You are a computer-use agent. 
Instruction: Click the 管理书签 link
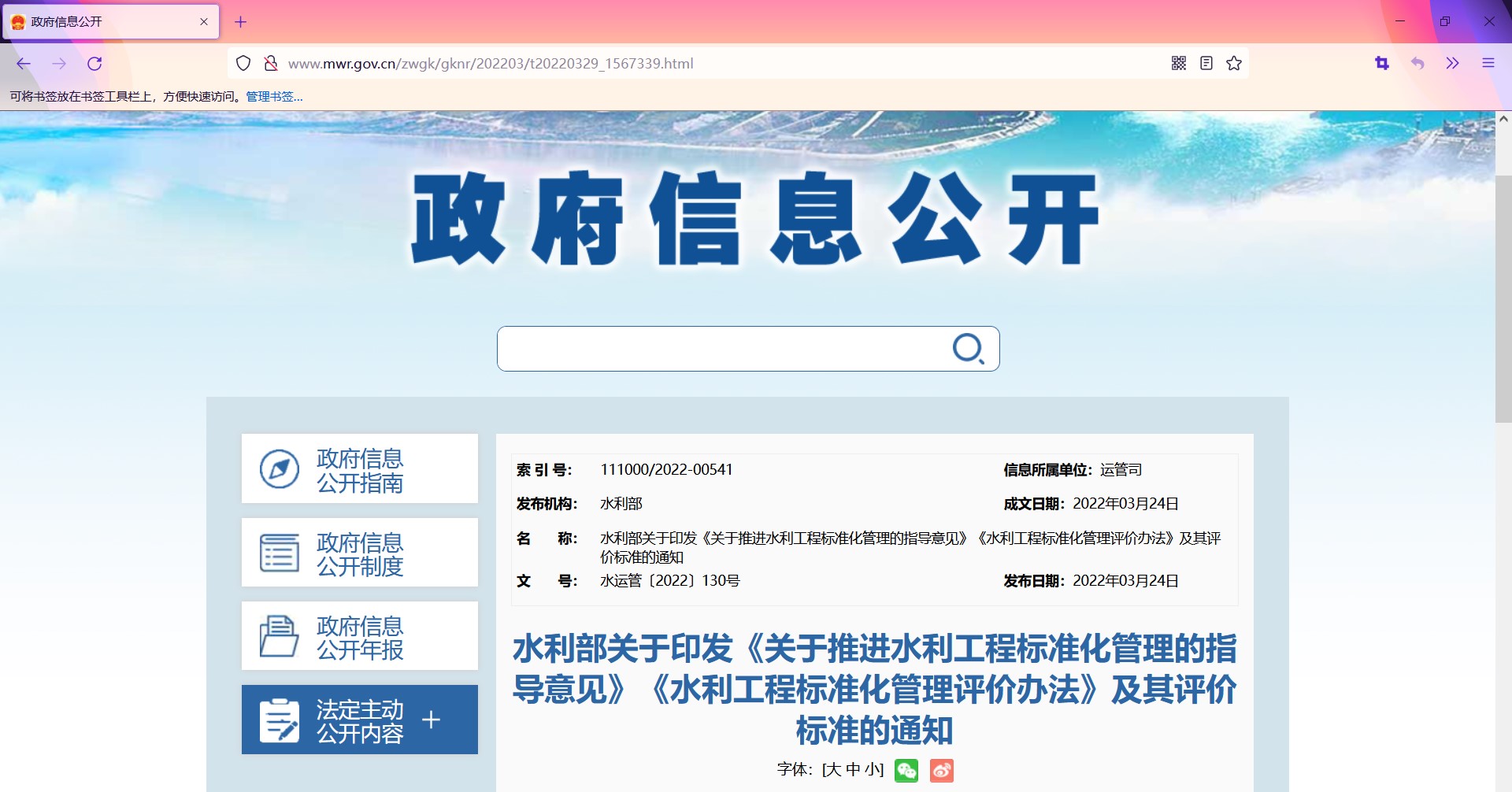coord(274,97)
